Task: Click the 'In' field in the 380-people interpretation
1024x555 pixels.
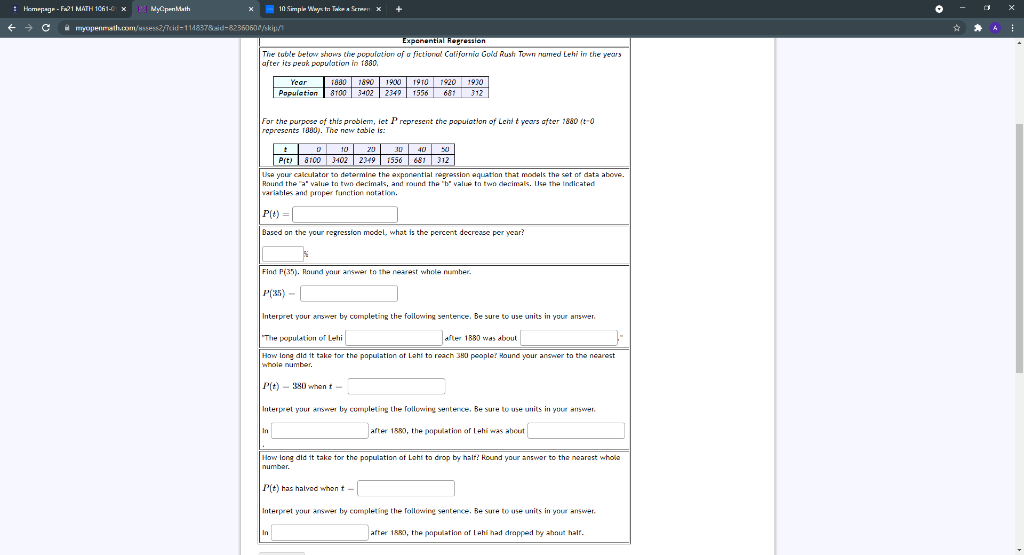Action: click(x=320, y=430)
